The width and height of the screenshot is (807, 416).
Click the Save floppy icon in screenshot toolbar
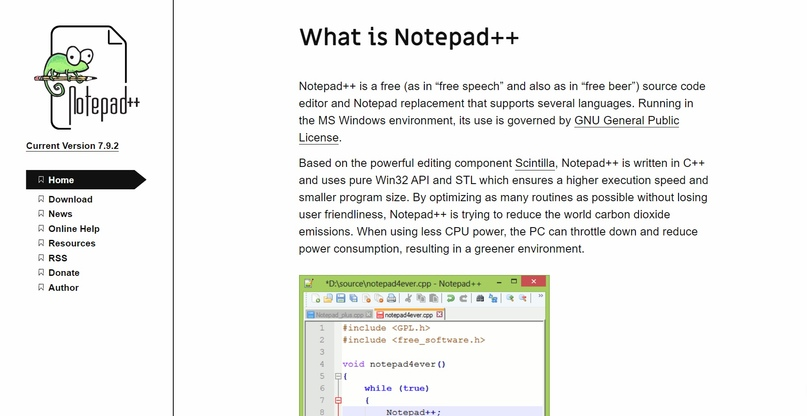tap(341, 298)
